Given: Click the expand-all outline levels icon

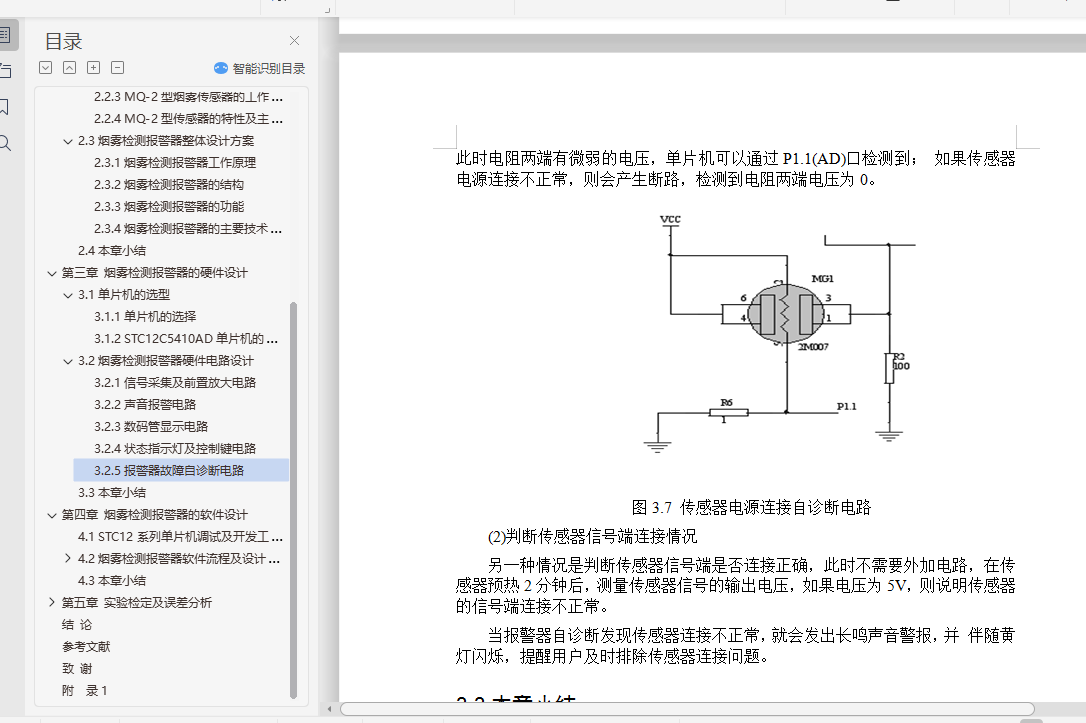Looking at the screenshot, I should pos(46,67).
